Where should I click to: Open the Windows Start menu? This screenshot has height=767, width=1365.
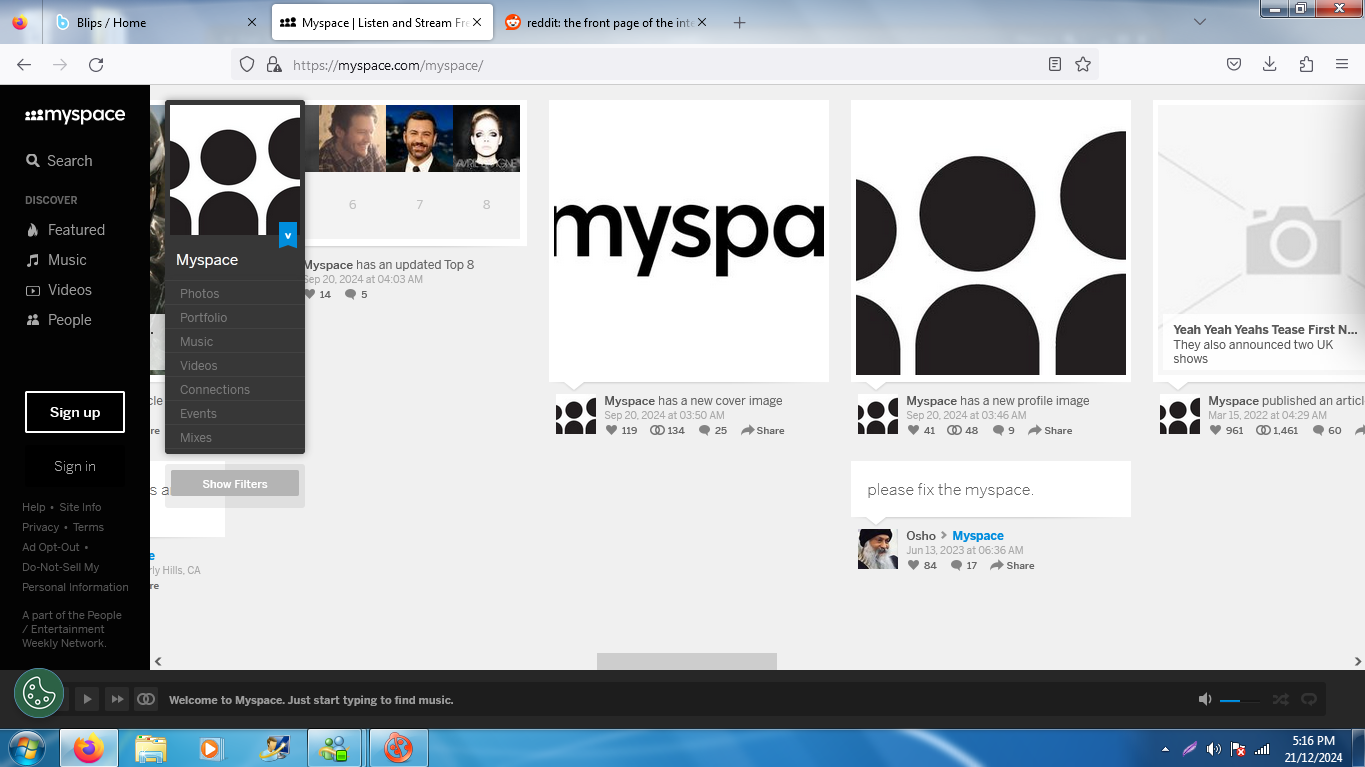[x=26, y=747]
